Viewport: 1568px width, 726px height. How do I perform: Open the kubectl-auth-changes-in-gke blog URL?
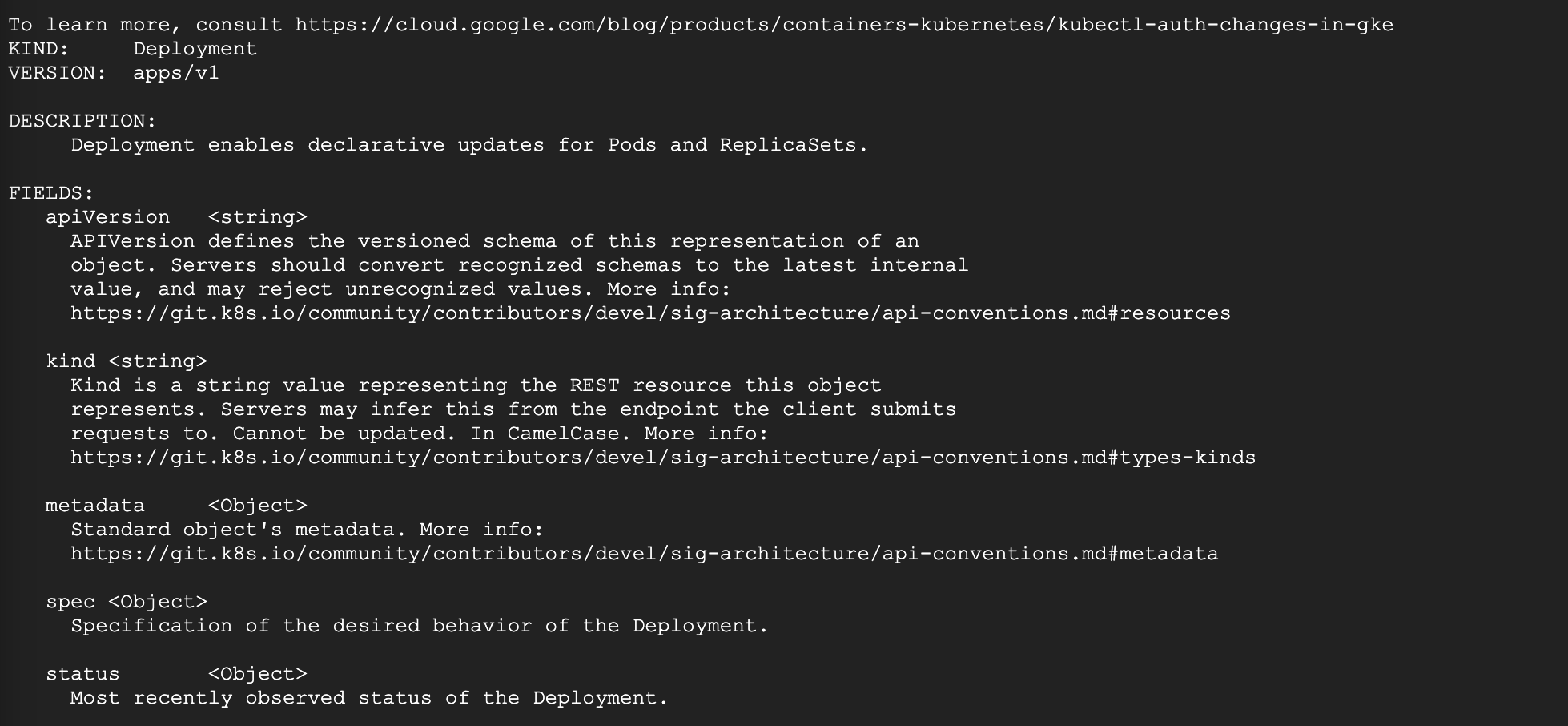coord(844,25)
